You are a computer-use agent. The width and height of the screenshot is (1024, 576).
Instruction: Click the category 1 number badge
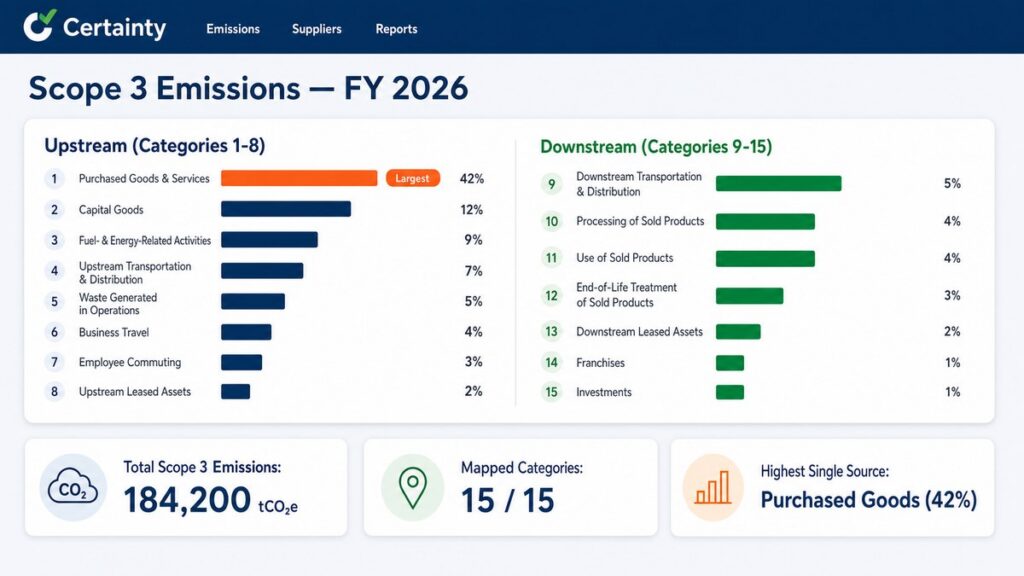(54, 178)
